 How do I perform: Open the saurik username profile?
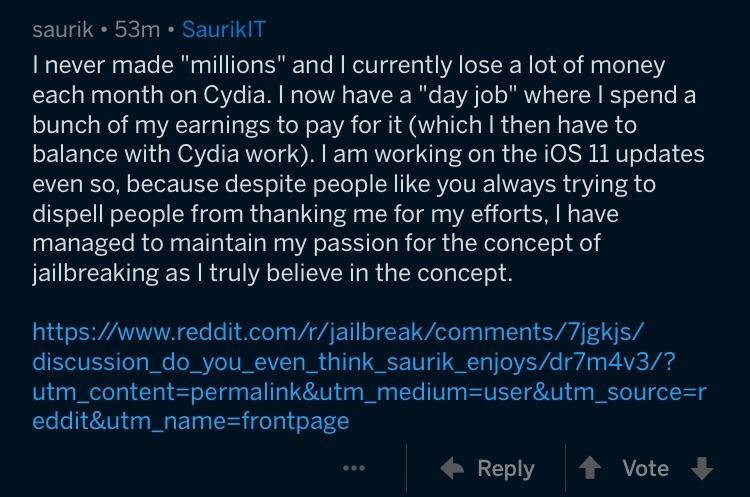point(63,30)
